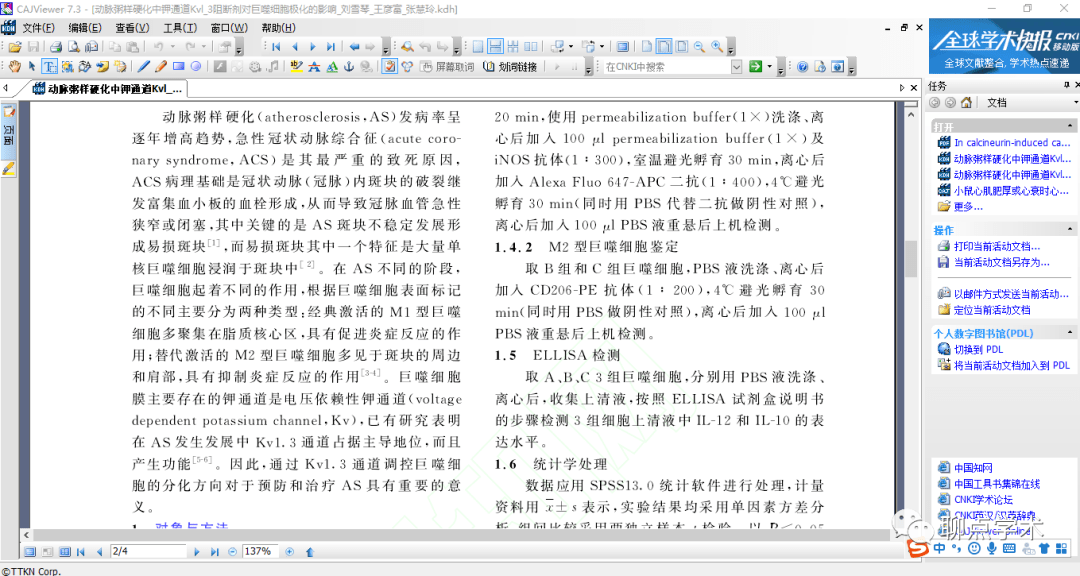Open the 编辑(E) menu

pos(85,28)
